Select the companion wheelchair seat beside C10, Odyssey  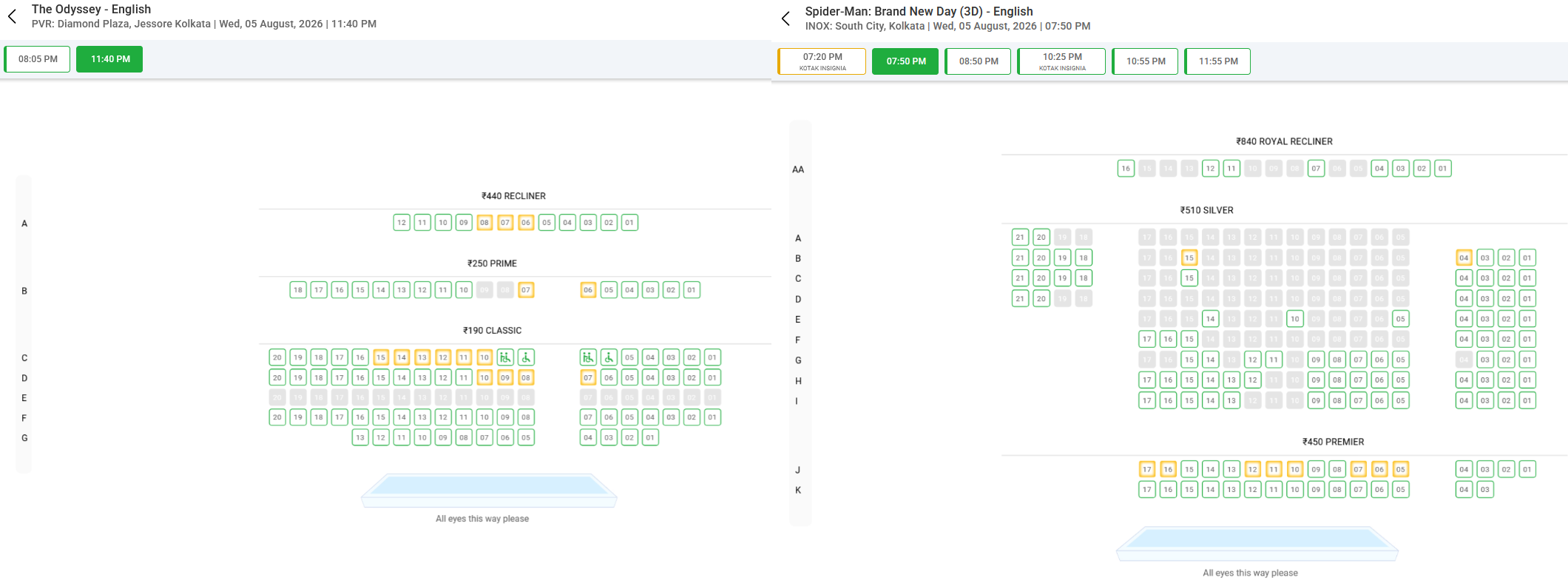pyautogui.click(x=505, y=357)
